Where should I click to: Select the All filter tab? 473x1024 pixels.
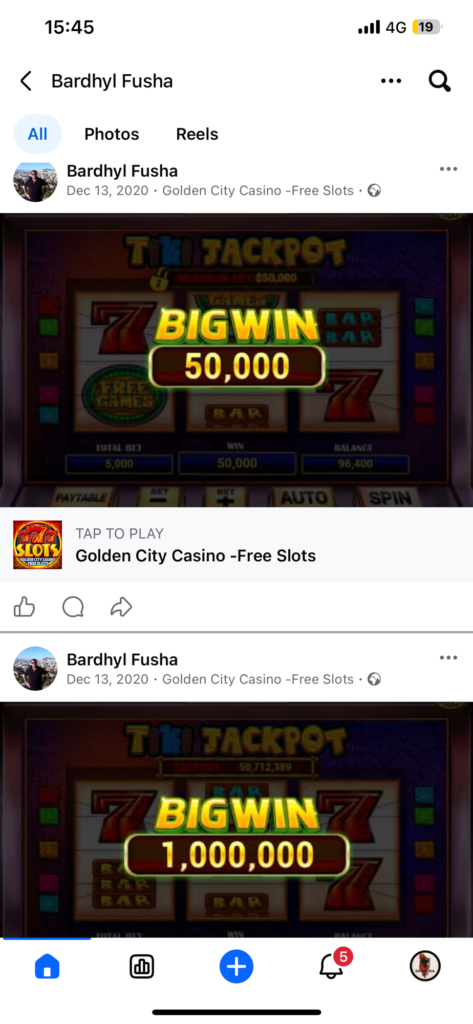click(38, 134)
